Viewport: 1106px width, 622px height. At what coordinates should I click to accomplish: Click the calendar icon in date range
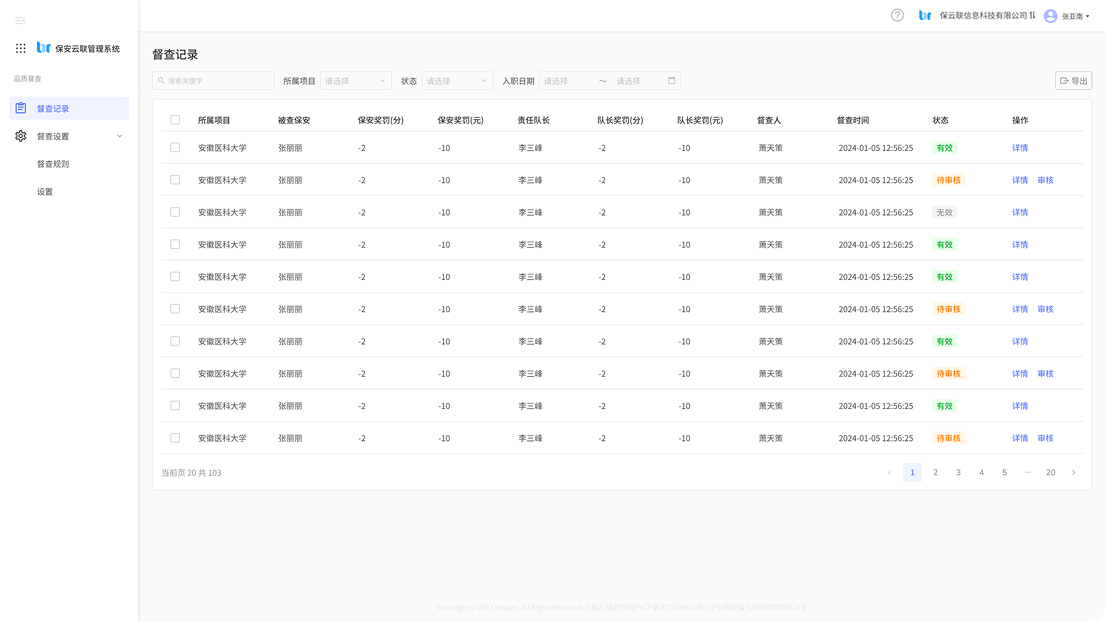tap(671, 81)
